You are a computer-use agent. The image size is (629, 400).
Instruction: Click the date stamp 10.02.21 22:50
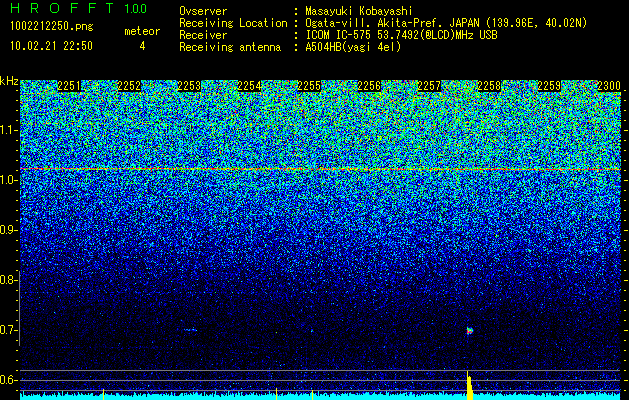click(x=51, y=46)
